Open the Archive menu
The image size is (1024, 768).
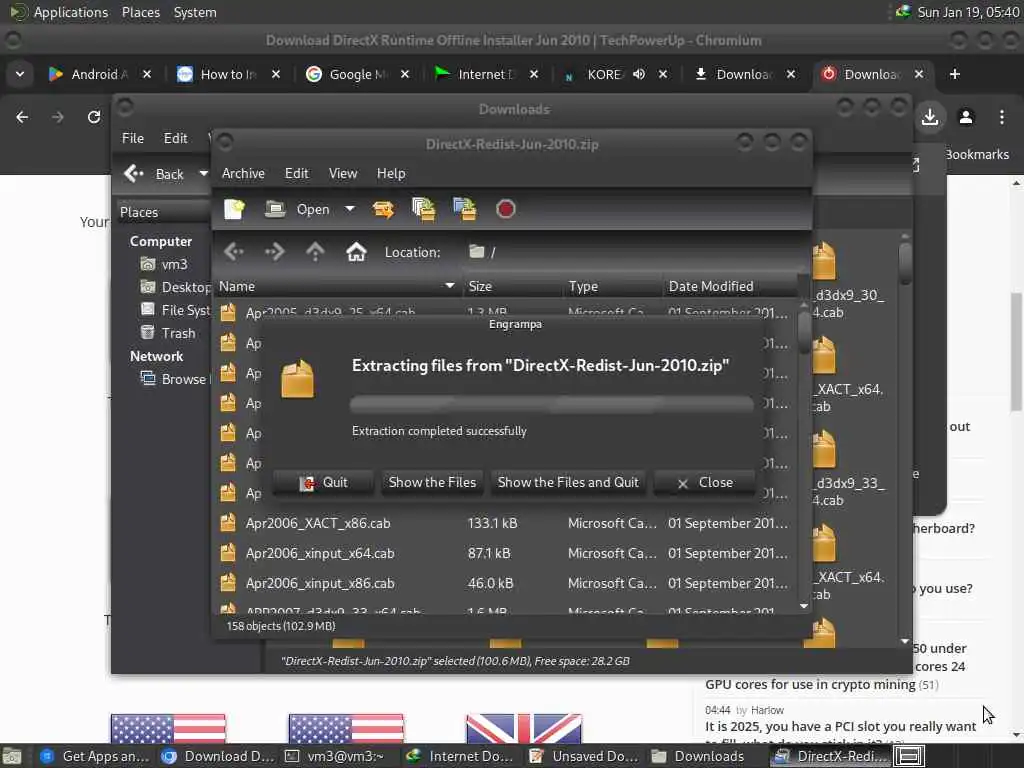point(243,173)
